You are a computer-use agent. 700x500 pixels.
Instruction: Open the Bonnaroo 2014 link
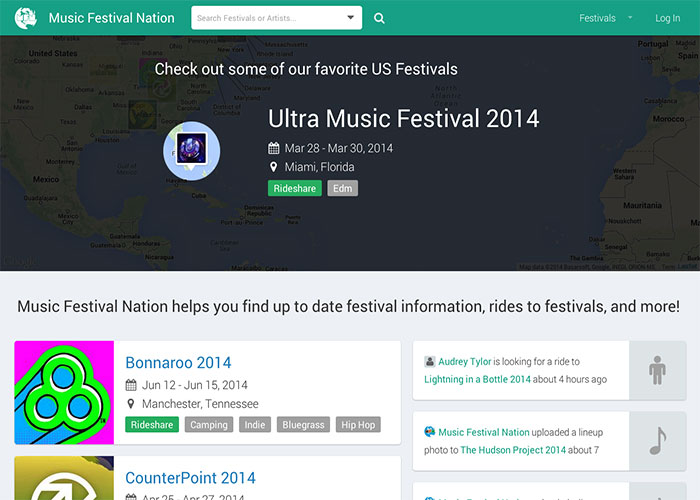point(178,363)
